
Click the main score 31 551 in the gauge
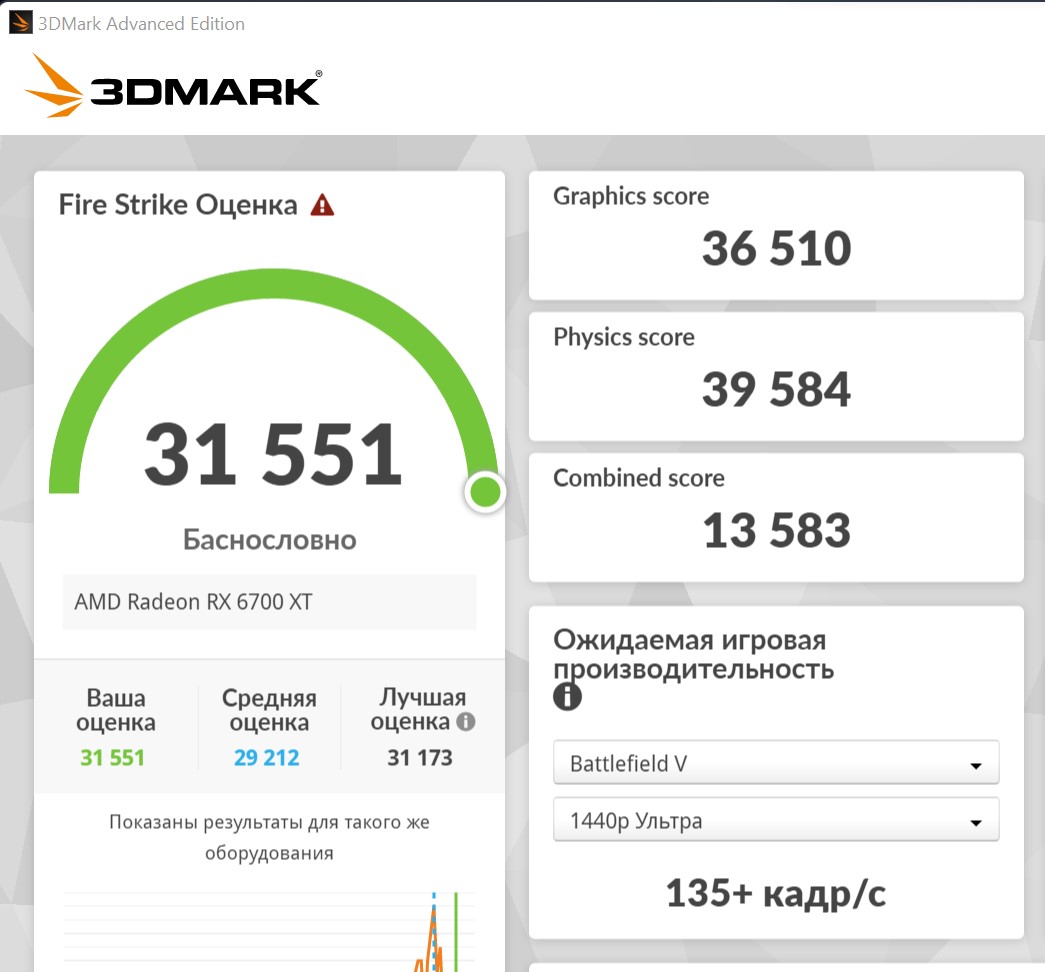pos(273,455)
